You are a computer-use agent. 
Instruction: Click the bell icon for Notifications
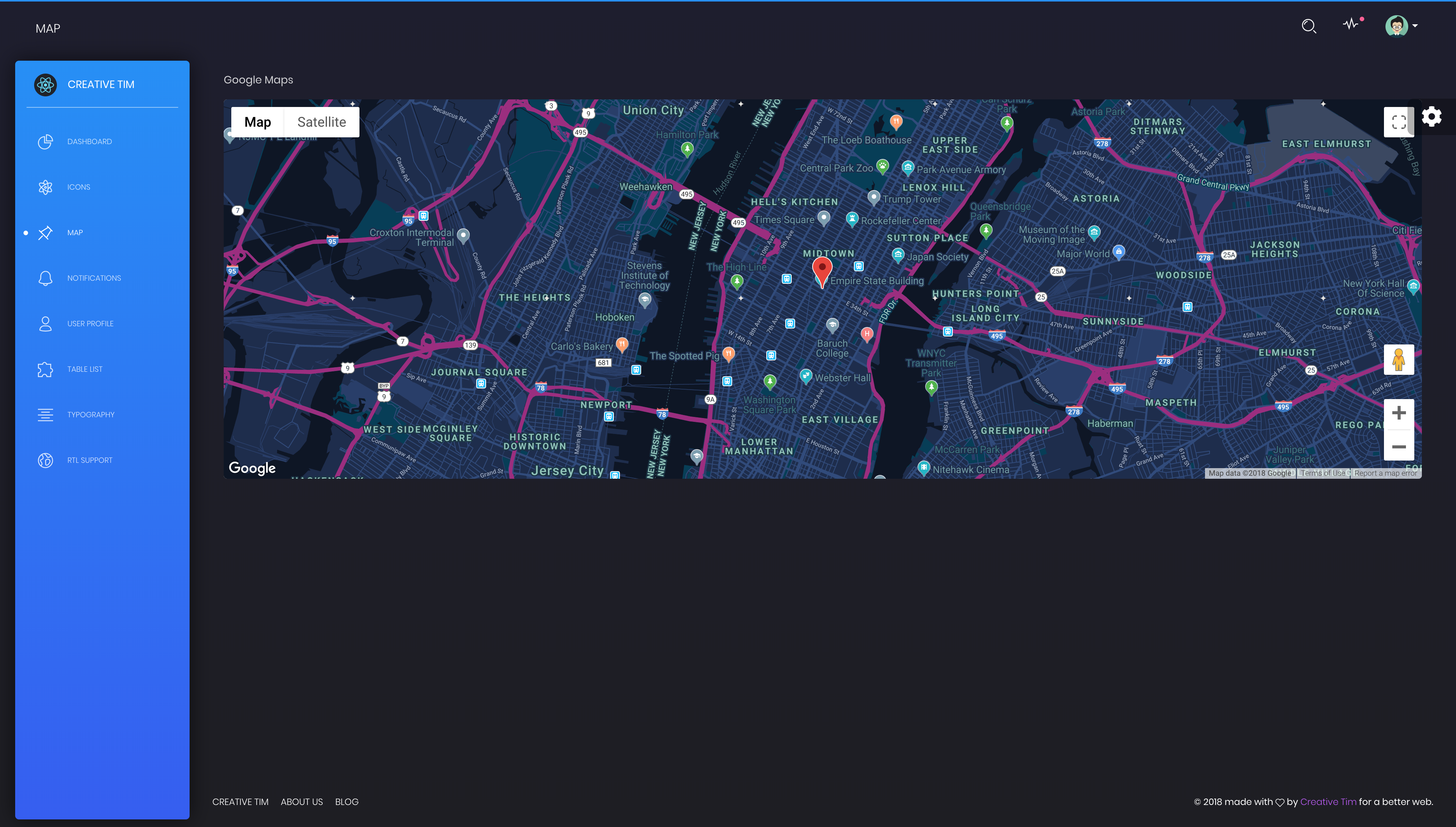[x=45, y=278]
